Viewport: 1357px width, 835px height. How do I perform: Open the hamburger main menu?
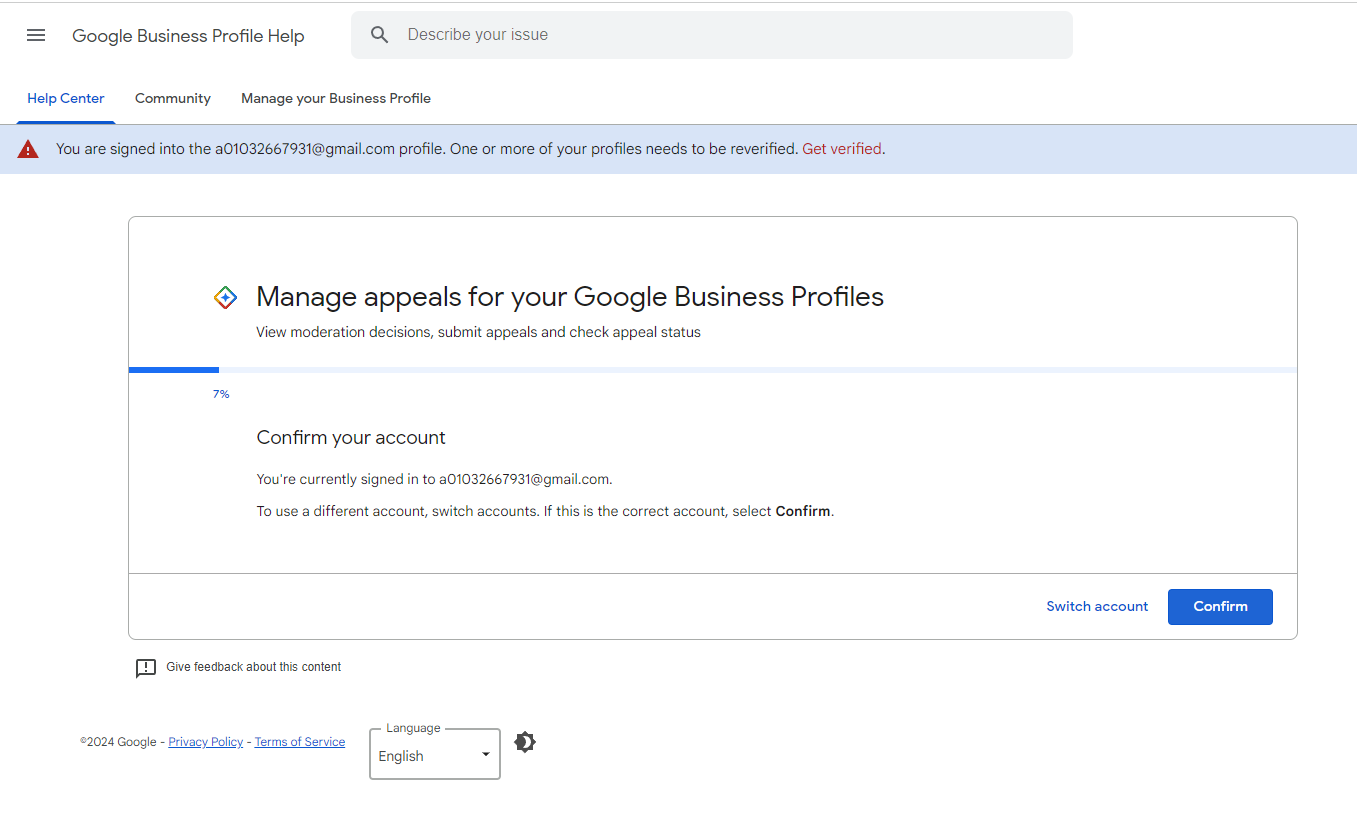[36, 35]
